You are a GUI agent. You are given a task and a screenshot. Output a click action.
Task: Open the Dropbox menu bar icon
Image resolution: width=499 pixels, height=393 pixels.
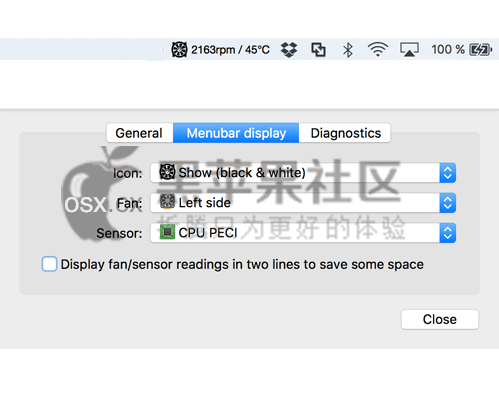coord(289,50)
